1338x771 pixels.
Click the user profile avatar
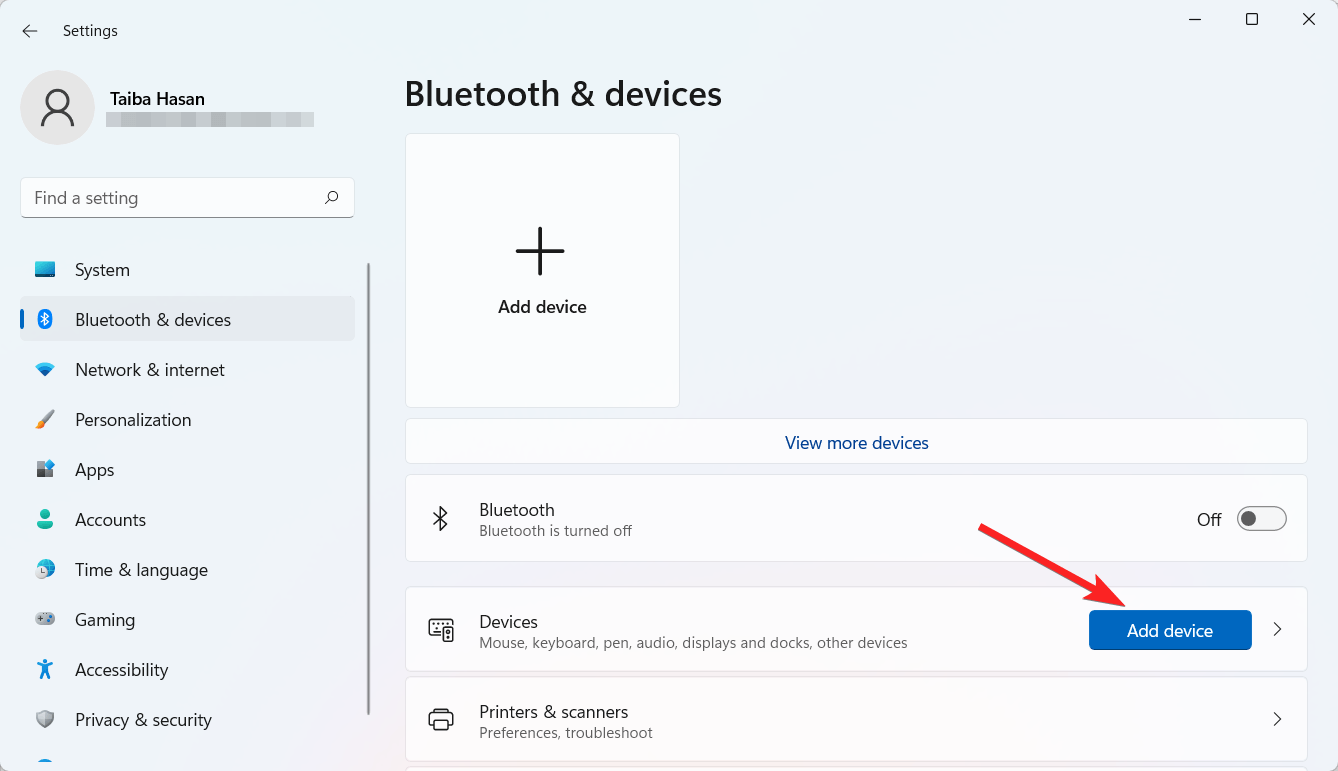pyautogui.click(x=58, y=107)
